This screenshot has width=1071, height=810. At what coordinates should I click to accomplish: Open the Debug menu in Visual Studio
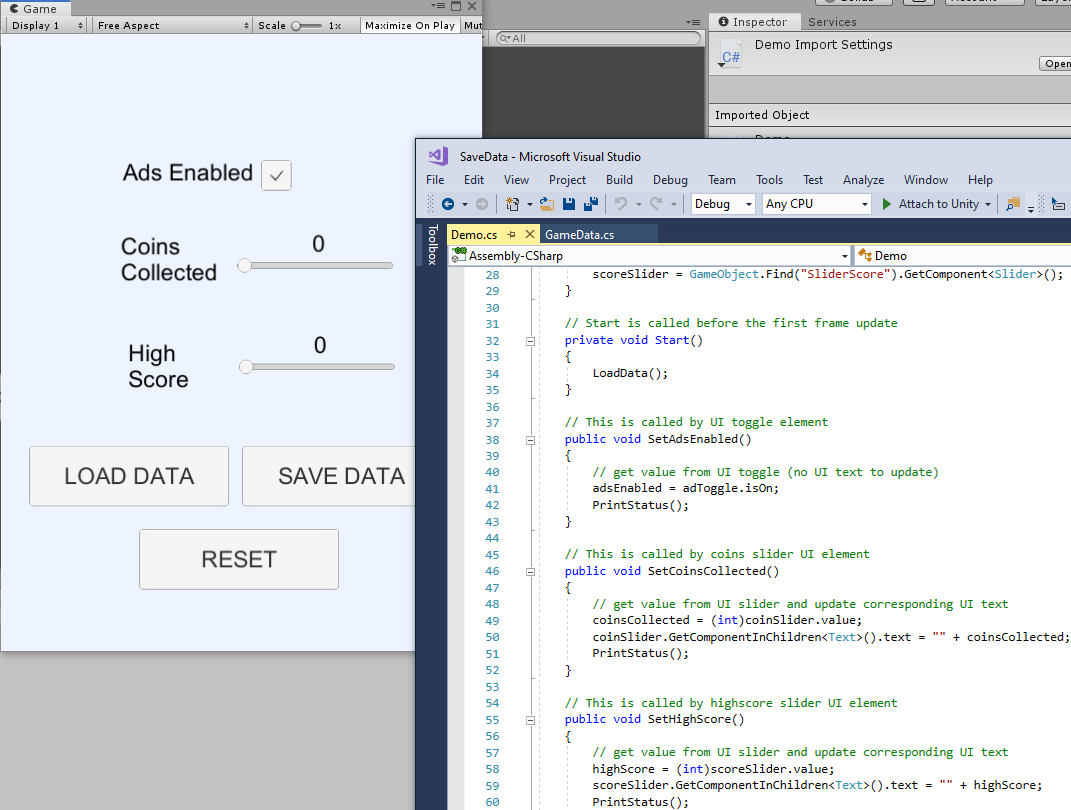[x=670, y=180]
